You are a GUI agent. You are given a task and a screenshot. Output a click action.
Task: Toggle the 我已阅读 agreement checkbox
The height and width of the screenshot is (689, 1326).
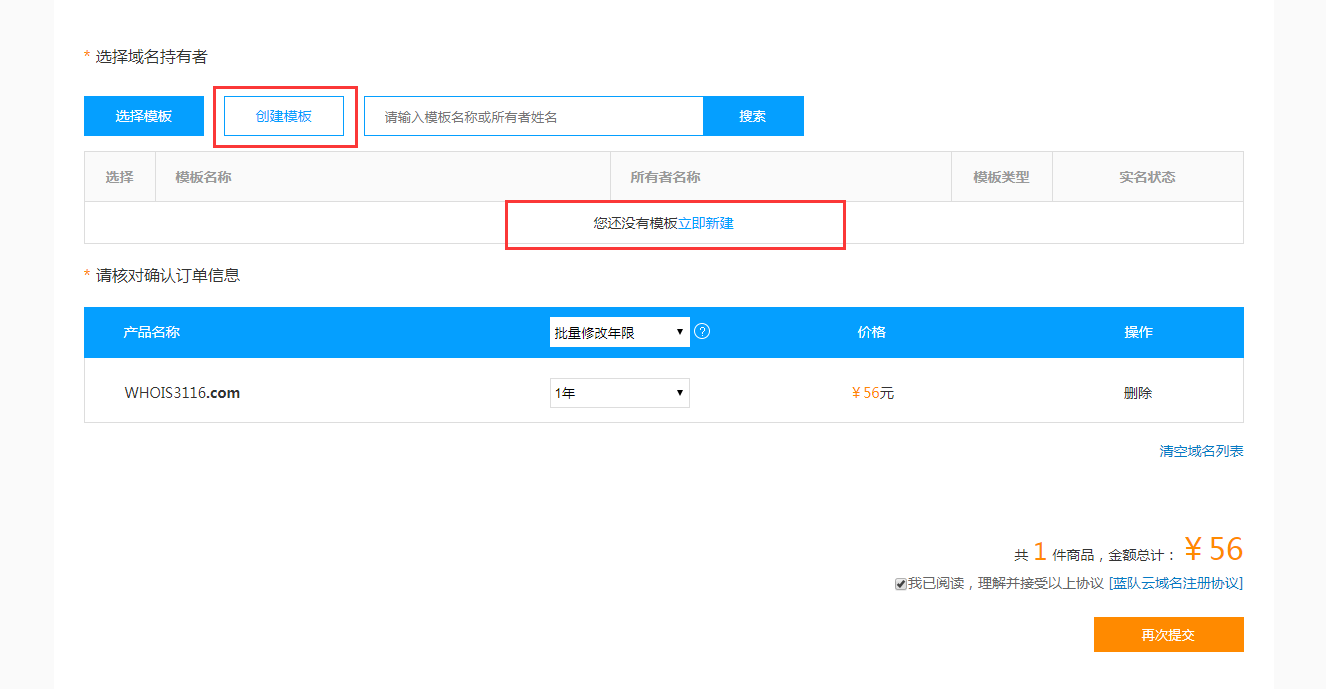pyautogui.click(x=900, y=583)
